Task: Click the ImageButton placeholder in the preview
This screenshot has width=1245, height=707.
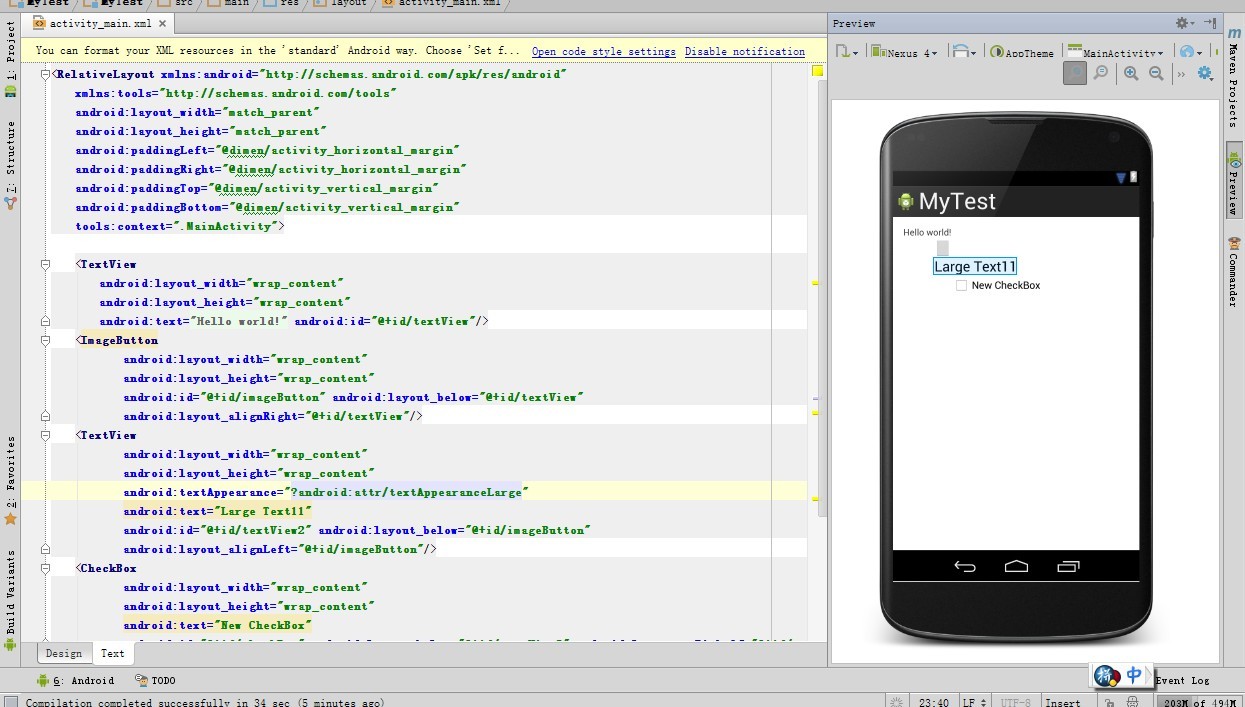Action: click(942, 248)
